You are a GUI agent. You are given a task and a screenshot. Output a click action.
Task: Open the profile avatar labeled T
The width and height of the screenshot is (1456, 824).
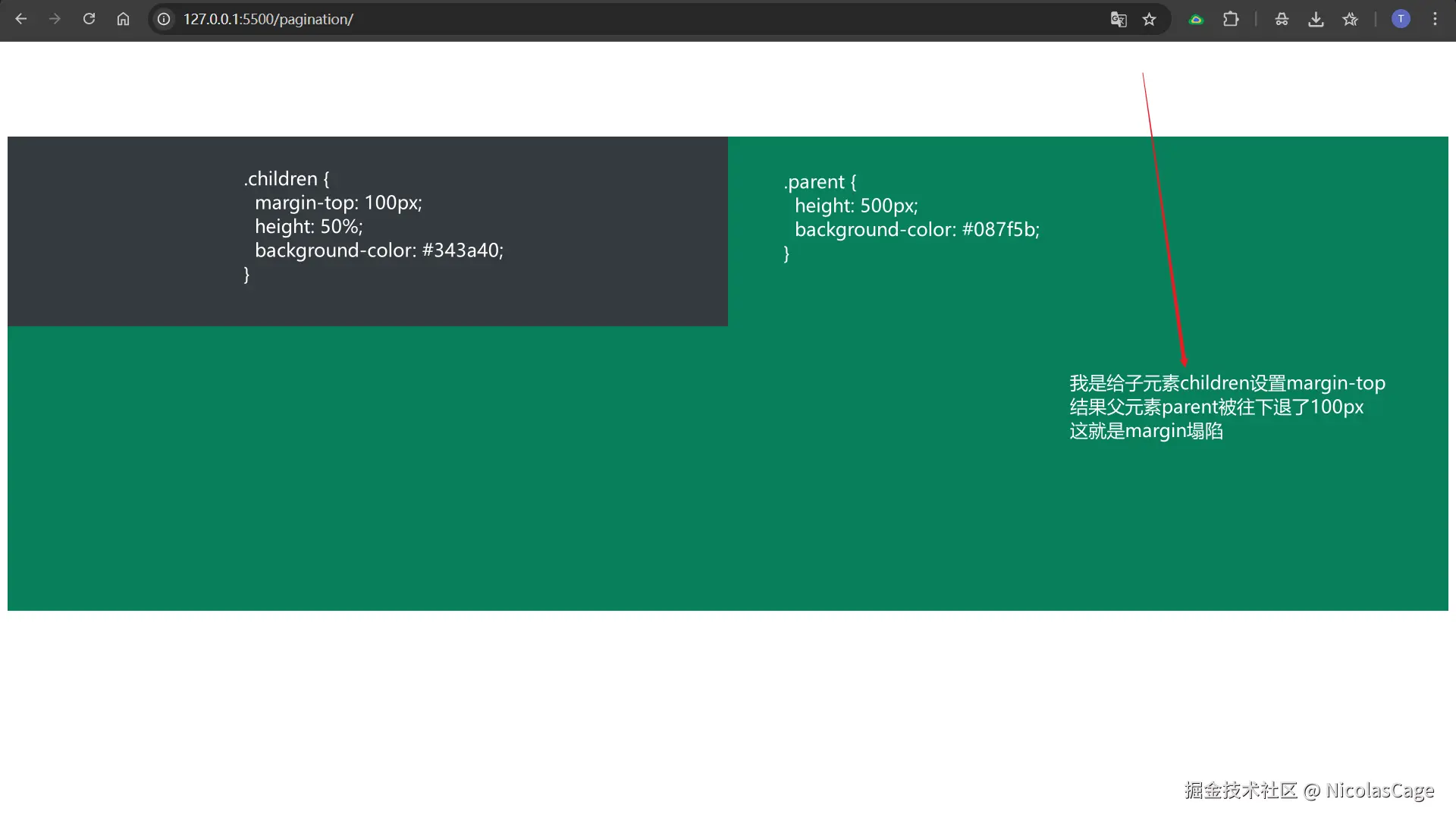pos(1401,19)
